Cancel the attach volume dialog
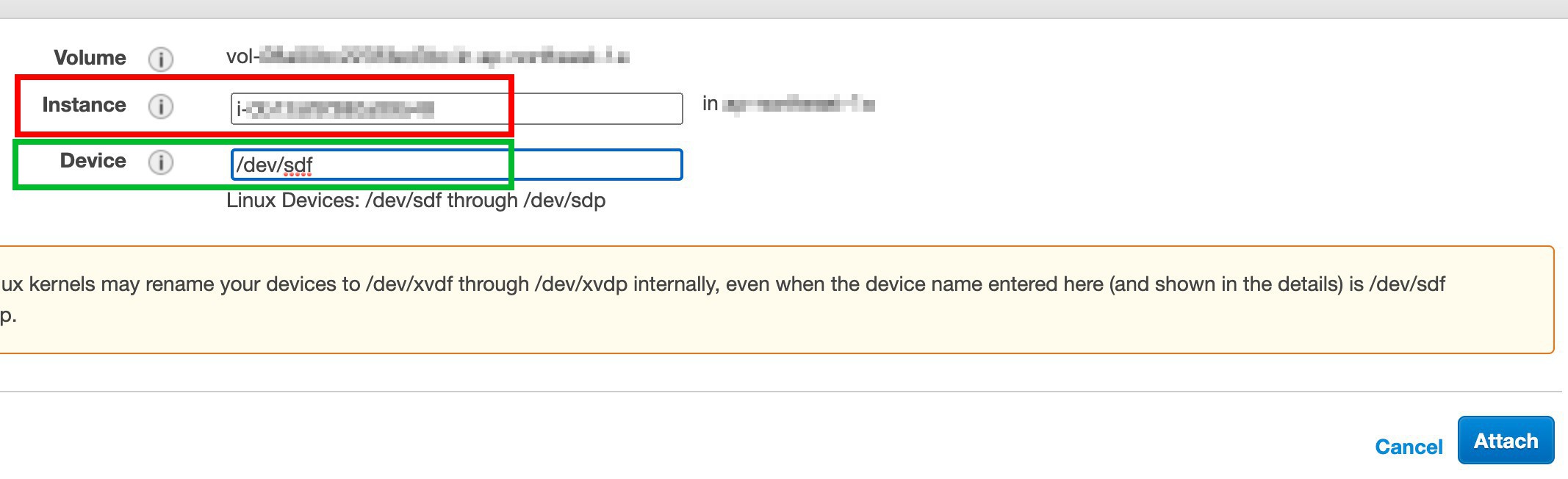This screenshot has width=1568, height=479. (x=1409, y=447)
